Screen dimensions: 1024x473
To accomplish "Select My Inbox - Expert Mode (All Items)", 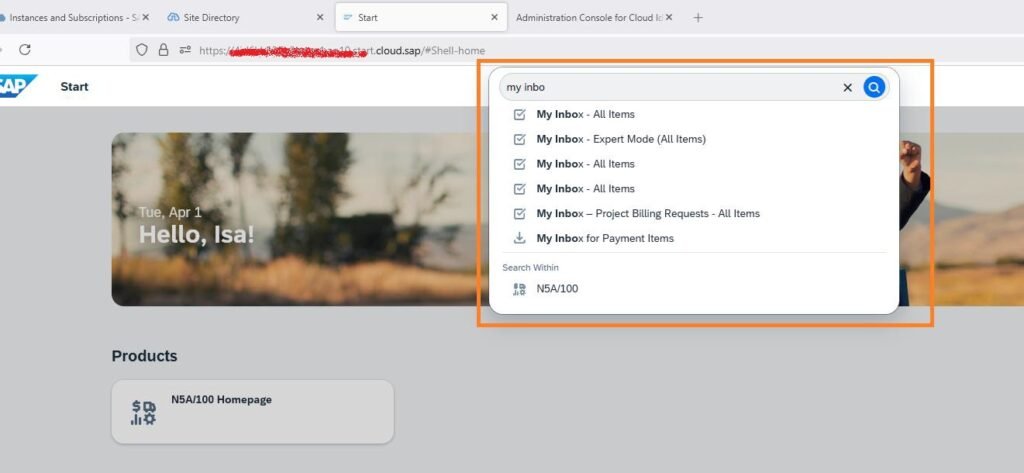I will pyautogui.click(x=620, y=139).
